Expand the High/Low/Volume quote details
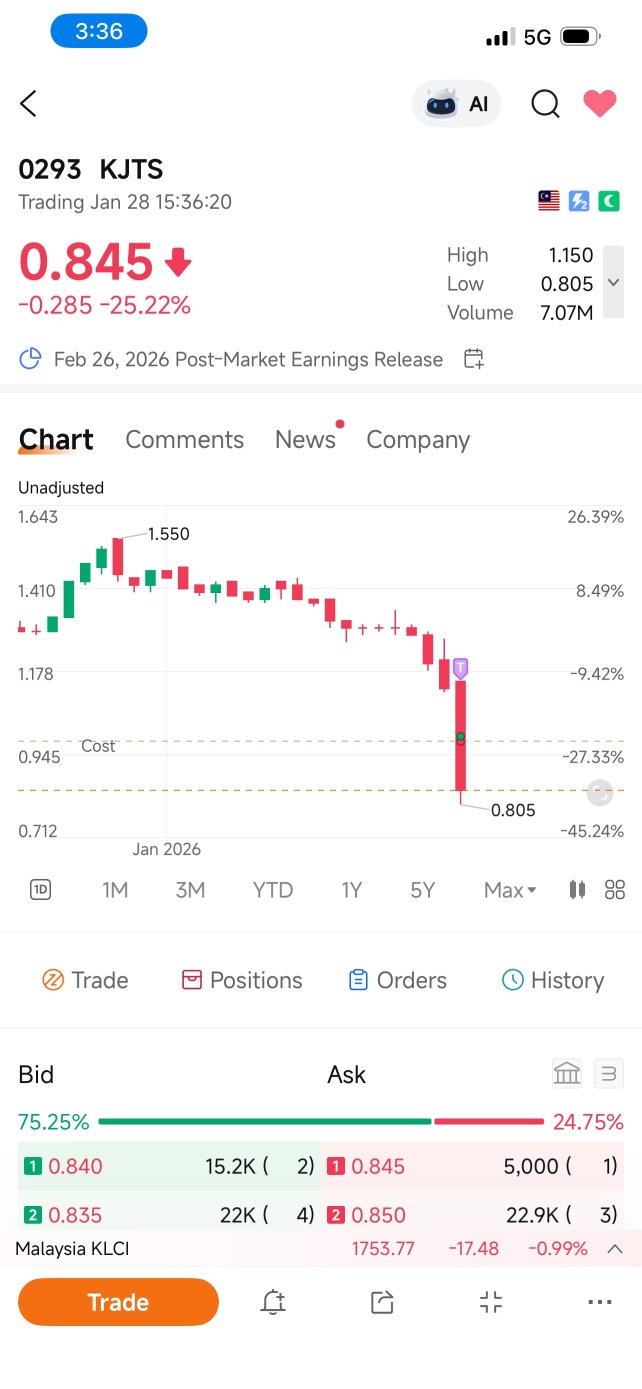Image resolution: width=642 pixels, height=1389 pixels. 613,283
